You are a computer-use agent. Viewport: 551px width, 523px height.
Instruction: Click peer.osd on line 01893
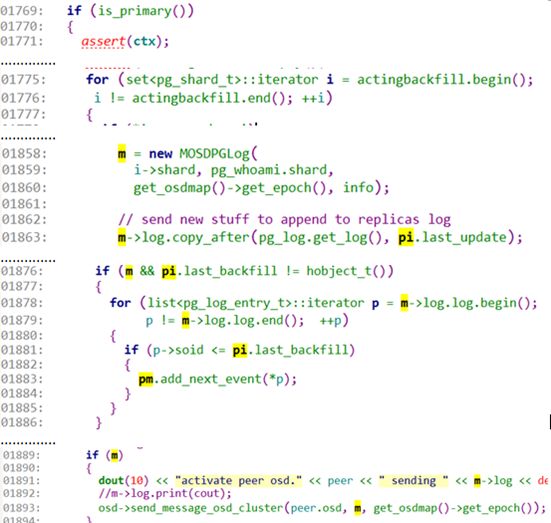(x=316, y=508)
